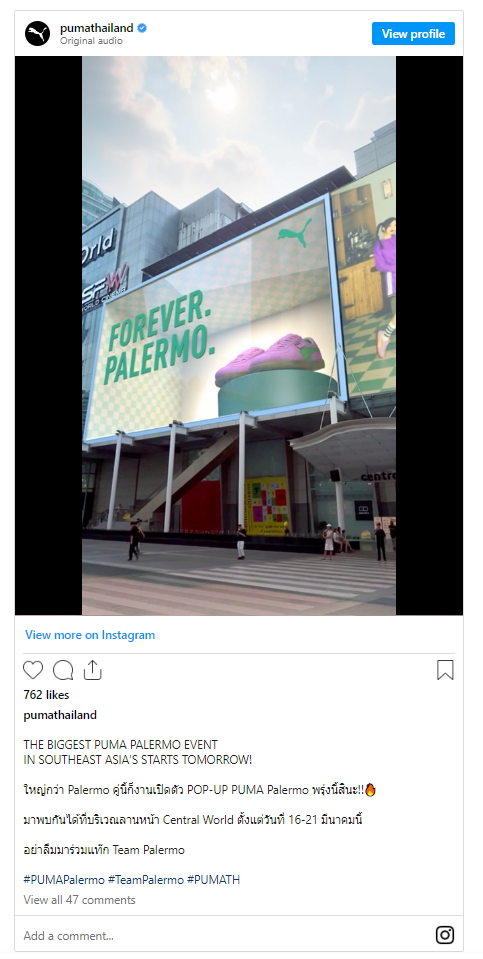This screenshot has width=483, height=959.
Task: Click the pumathailand name above the caption
Action: coord(60,715)
